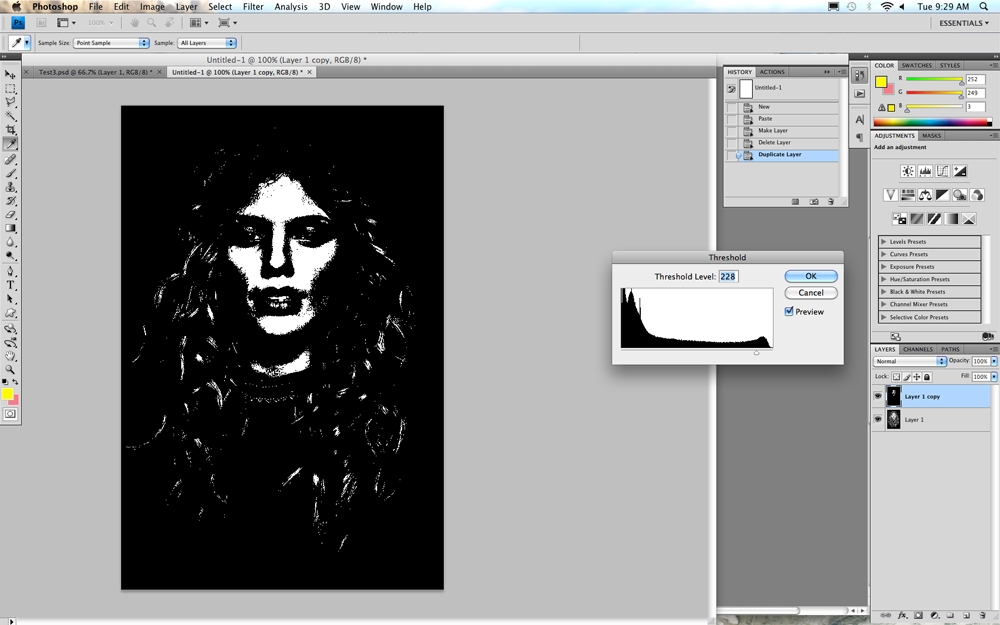
Task: Switch to the Actions tab
Action: click(x=772, y=72)
